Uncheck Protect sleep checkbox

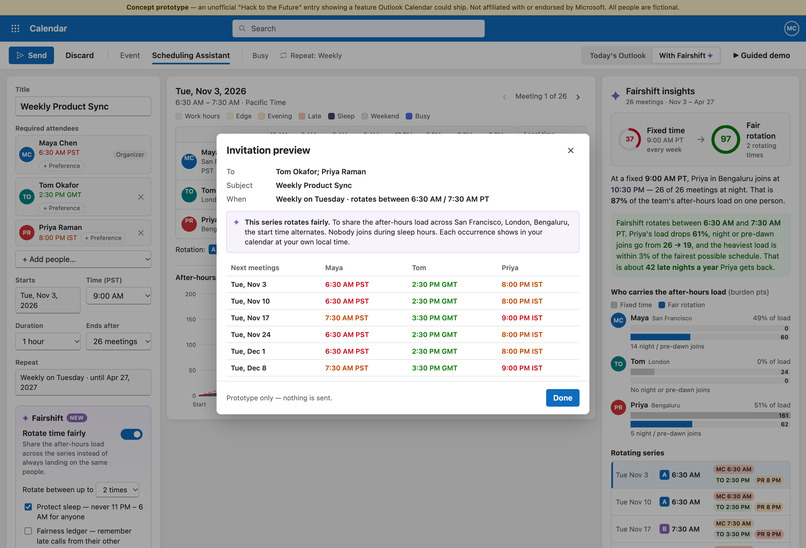tap(28, 507)
